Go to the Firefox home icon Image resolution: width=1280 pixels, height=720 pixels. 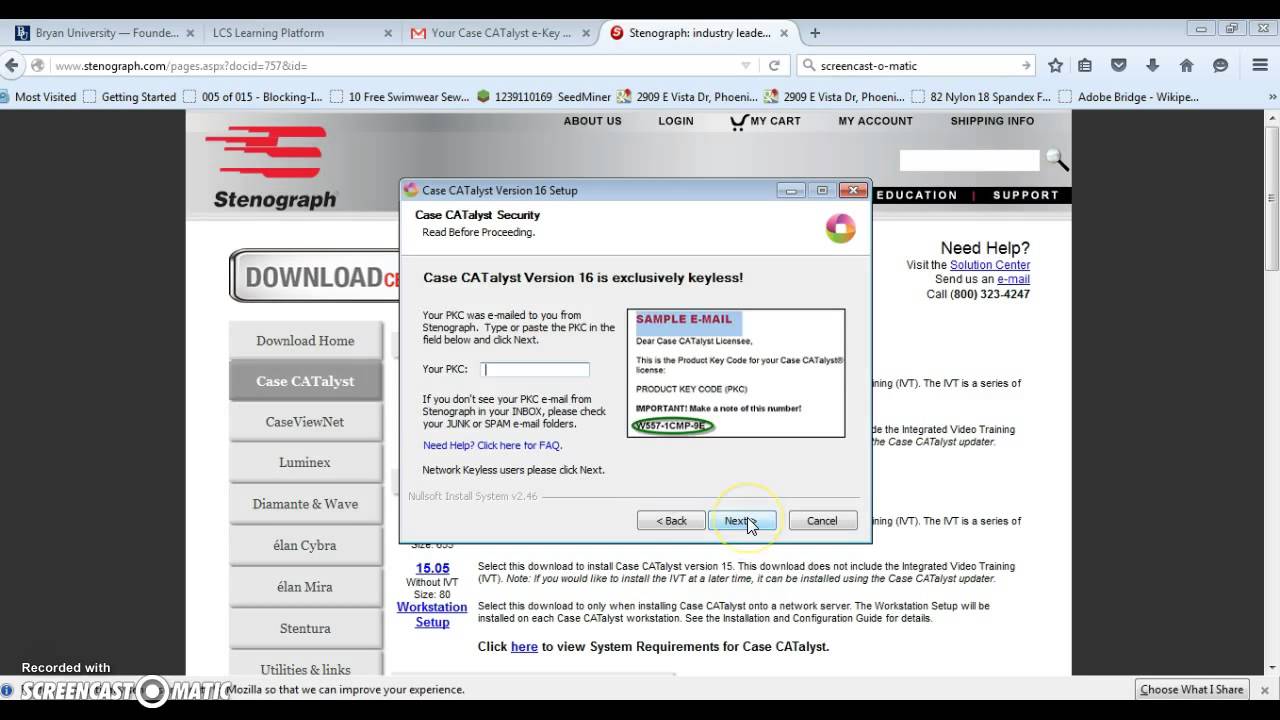[x=1186, y=65]
